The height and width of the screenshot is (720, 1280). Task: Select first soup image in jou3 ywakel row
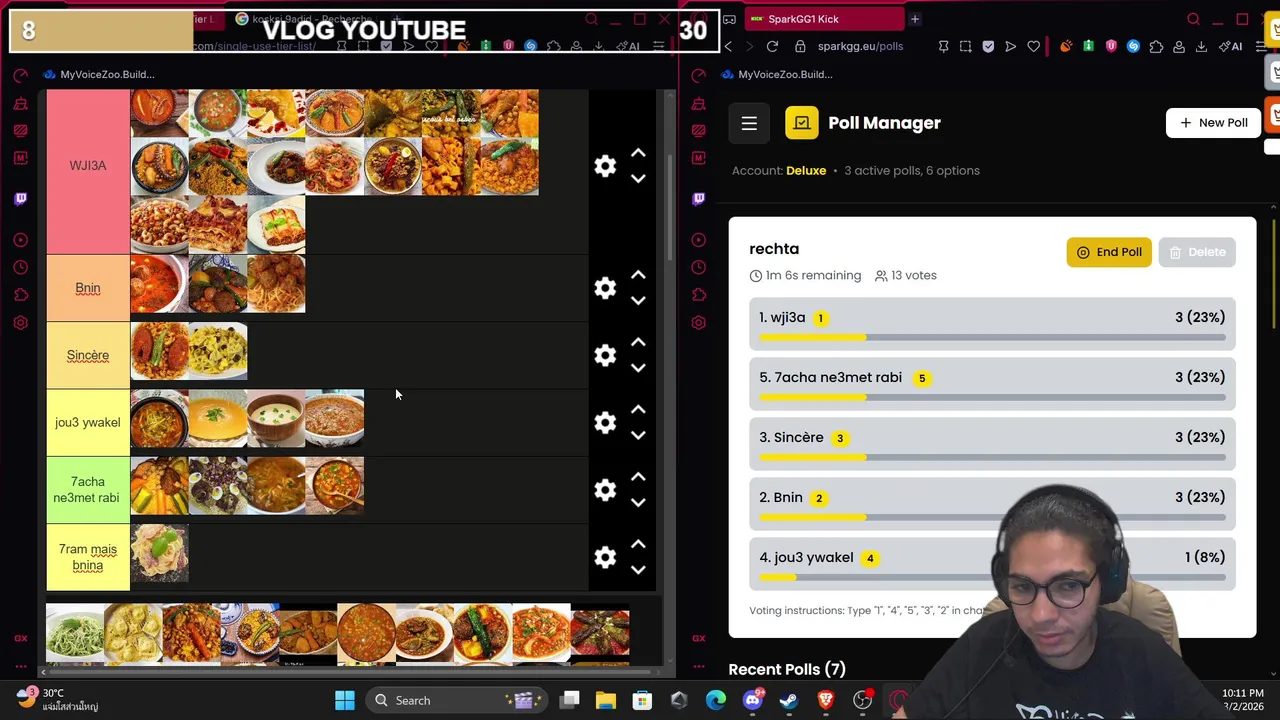[159, 418]
